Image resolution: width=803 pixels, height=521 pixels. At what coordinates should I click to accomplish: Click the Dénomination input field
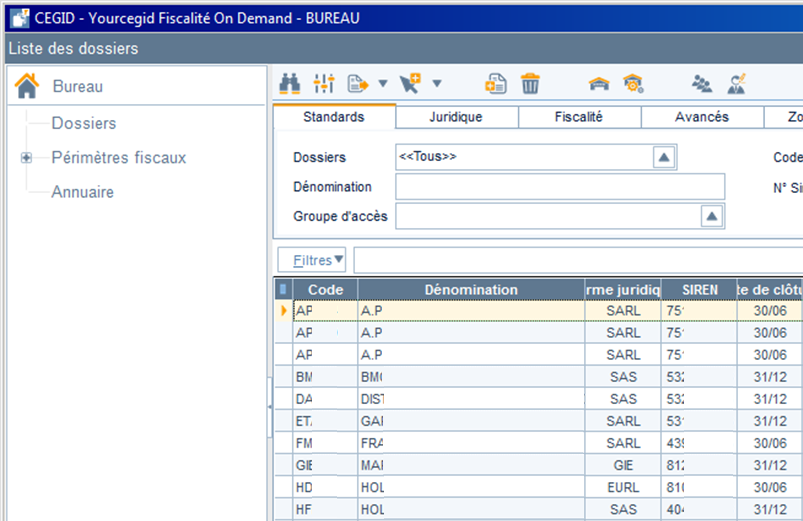tap(560, 186)
